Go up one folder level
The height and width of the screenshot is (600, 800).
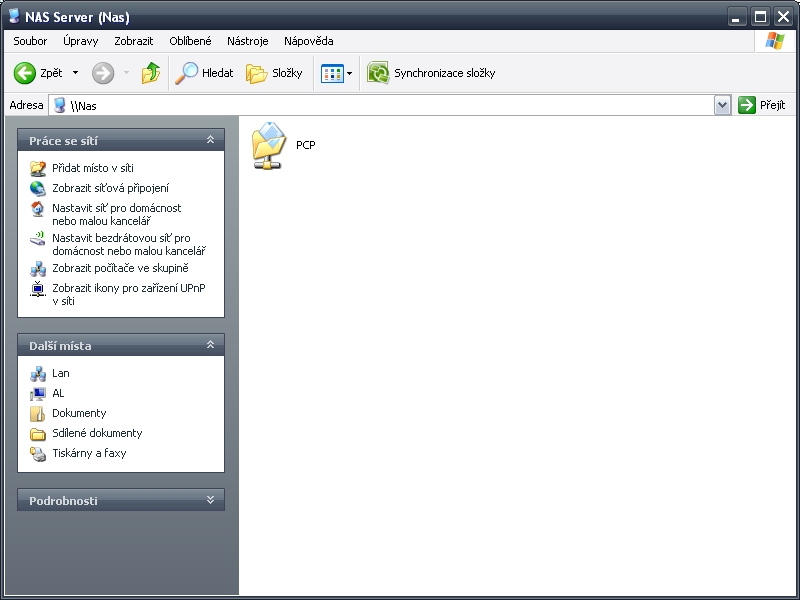151,73
